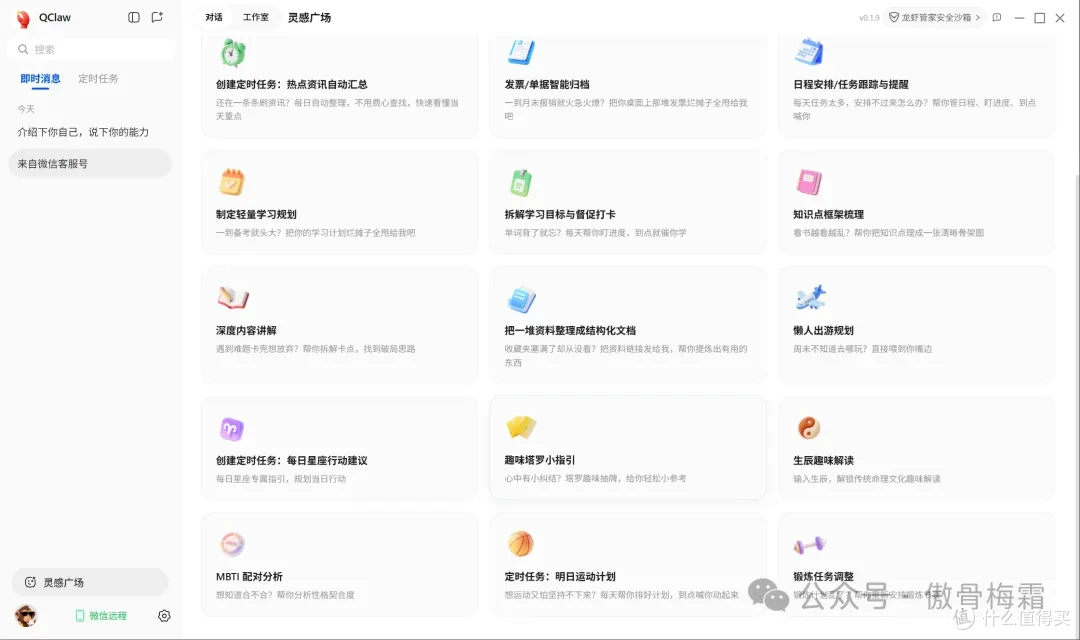Open settings with the gear icon
Viewport: 1080px width, 640px height.
(x=164, y=615)
